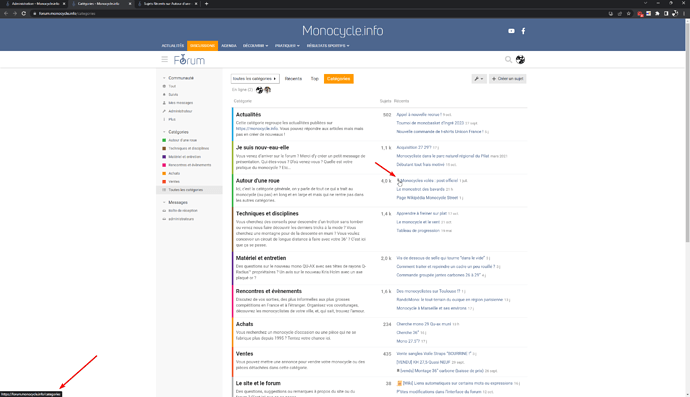The width and height of the screenshot is (690, 397).
Task: Click the Créer un sujet button
Action: (x=507, y=79)
